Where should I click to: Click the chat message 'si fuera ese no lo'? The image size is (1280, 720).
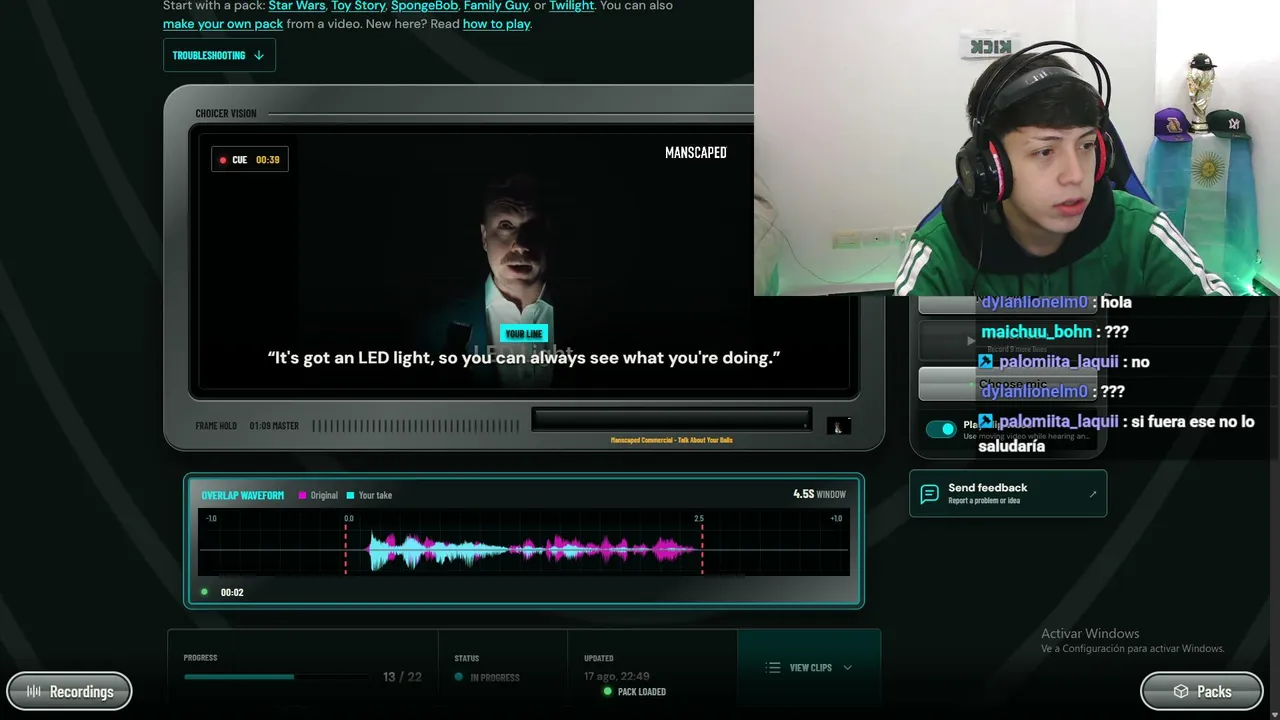tap(1193, 422)
